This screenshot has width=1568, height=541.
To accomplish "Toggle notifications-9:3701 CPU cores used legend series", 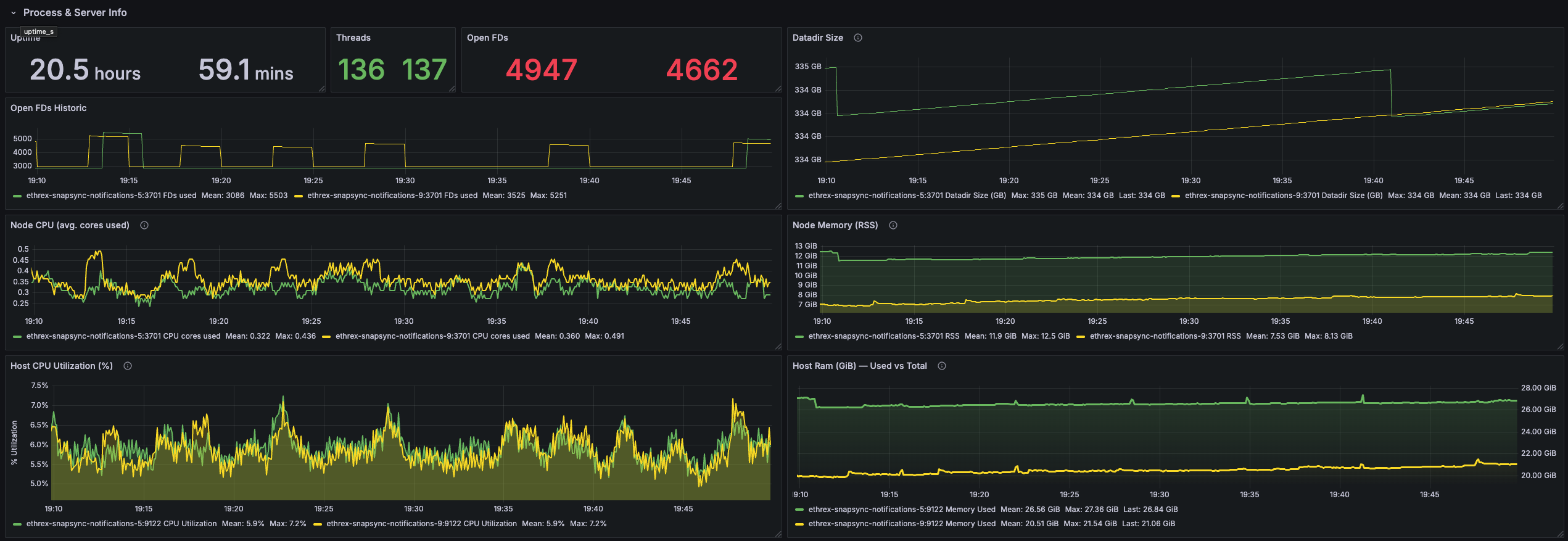I will [432, 336].
